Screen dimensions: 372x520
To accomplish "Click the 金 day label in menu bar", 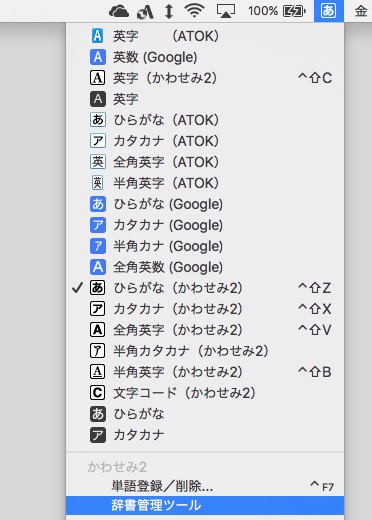I will click(x=361, y=11).
